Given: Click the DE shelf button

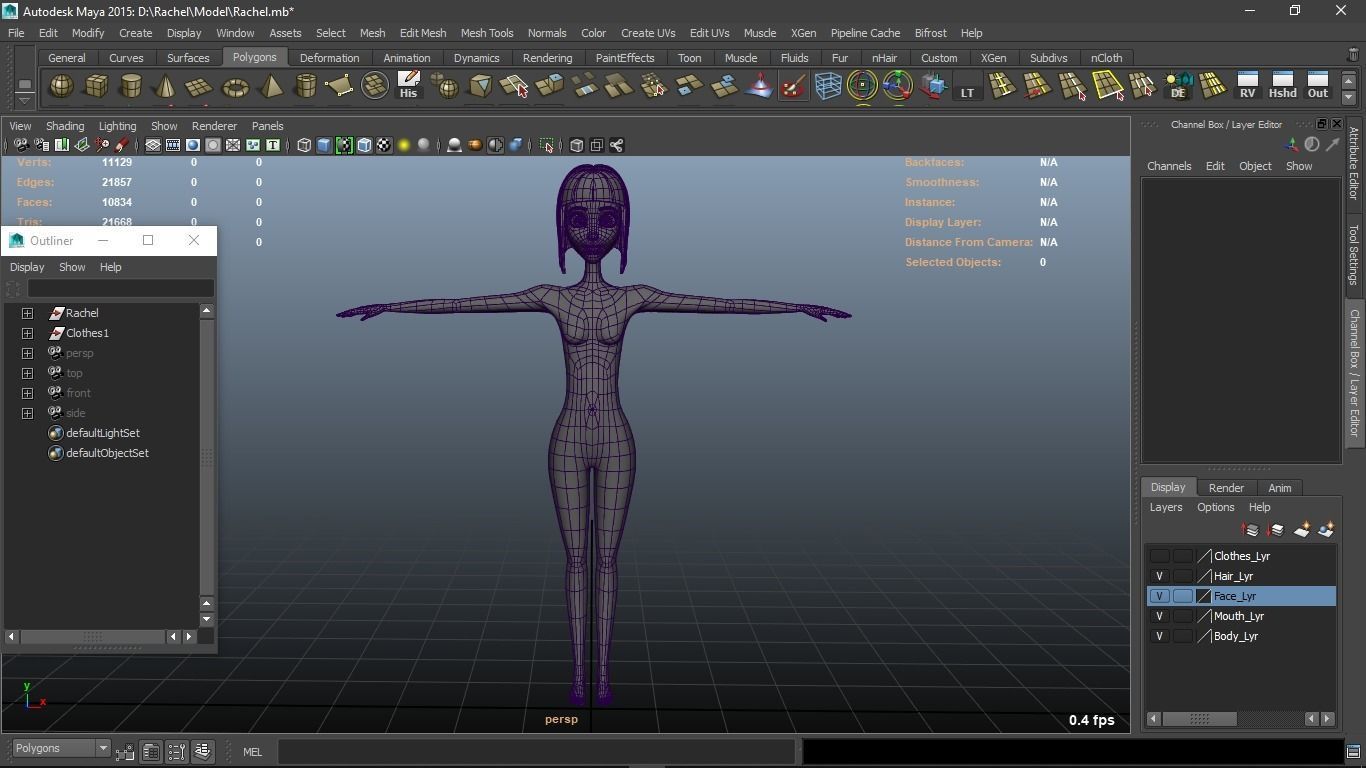Looking at the screenshot, I should [x=1178, y=86].
